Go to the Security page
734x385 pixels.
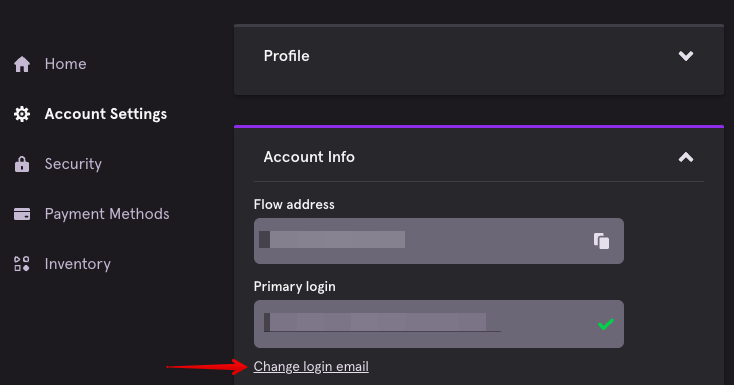pyautogui.click(x=73, y=164)
